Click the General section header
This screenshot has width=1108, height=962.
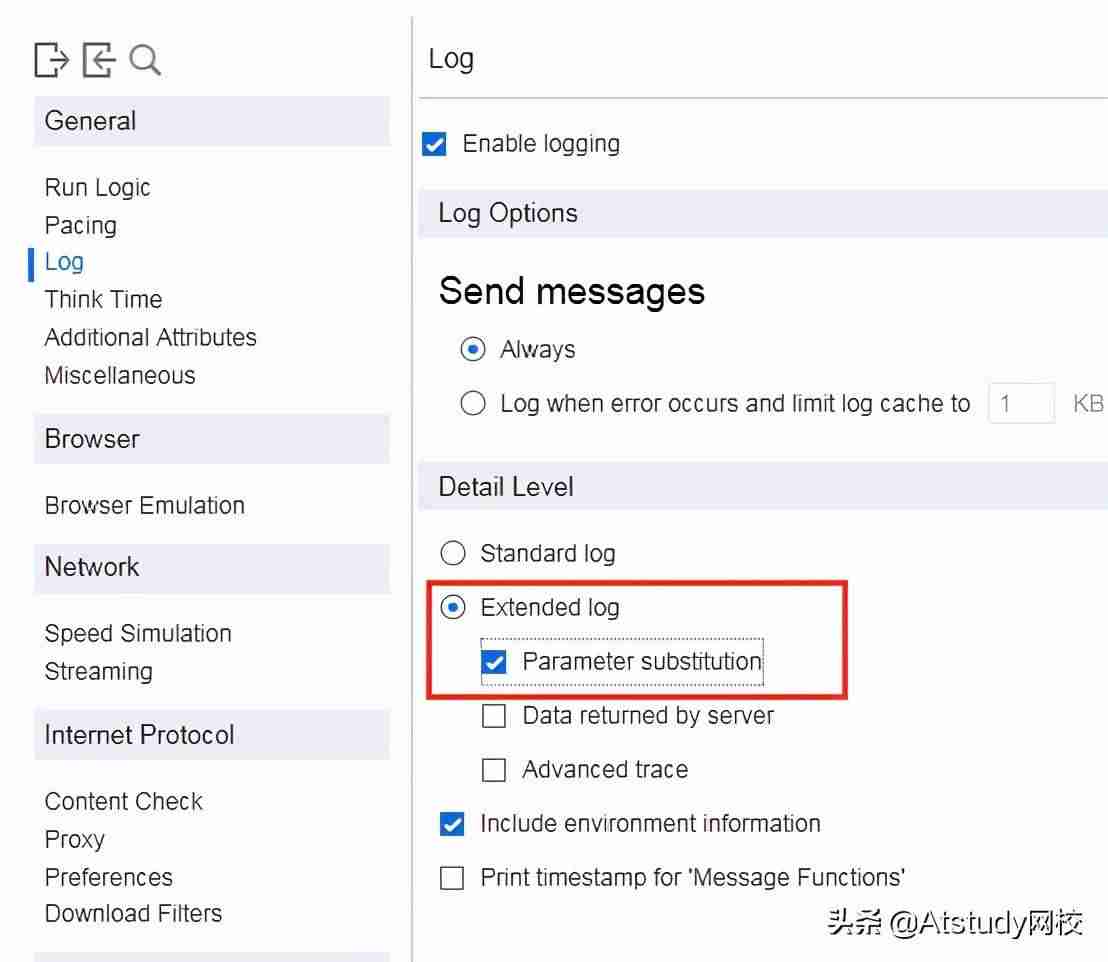(x=212, y=122)
